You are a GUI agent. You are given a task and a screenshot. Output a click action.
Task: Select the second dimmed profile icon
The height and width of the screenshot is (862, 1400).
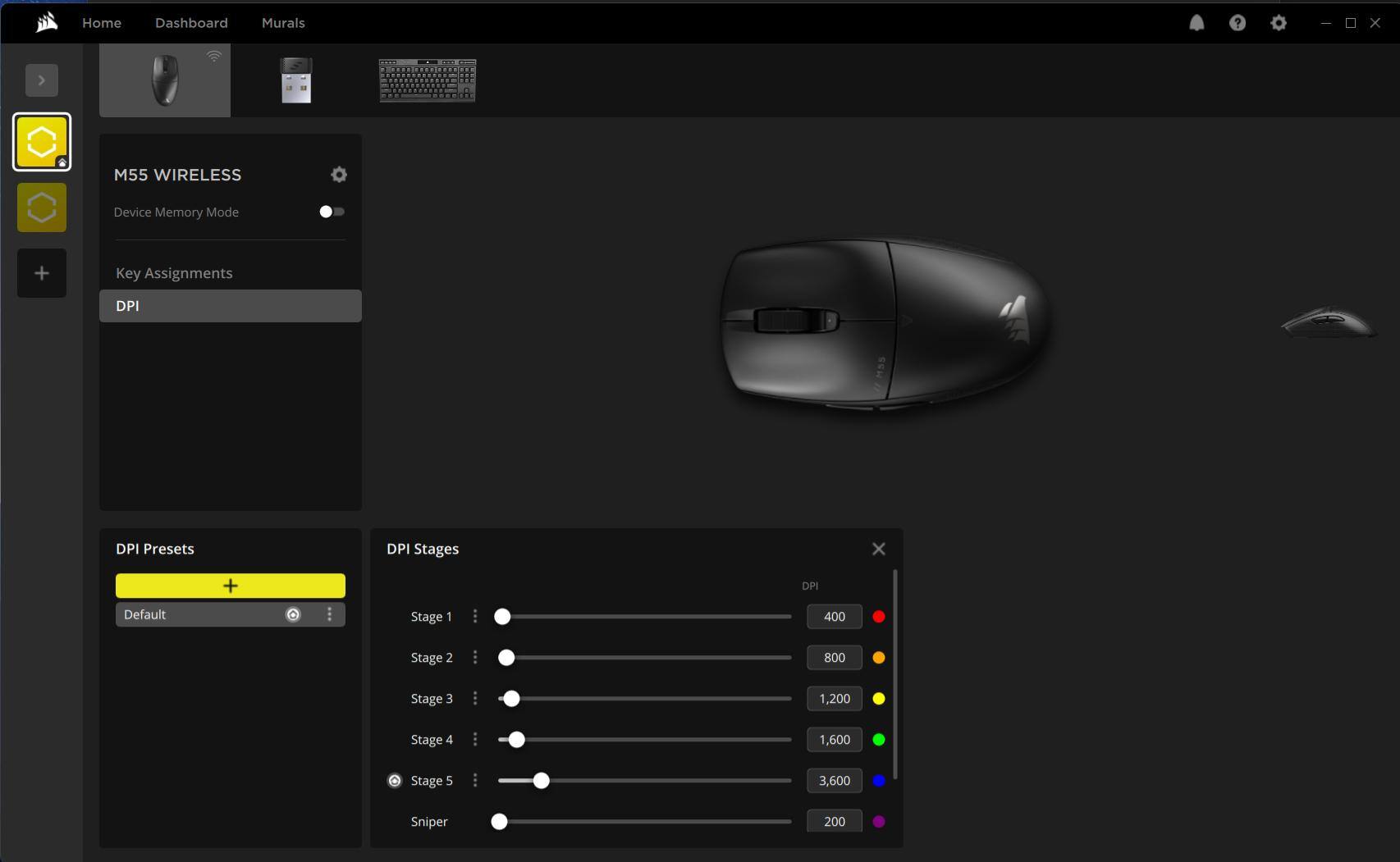(x=42, y=208)
